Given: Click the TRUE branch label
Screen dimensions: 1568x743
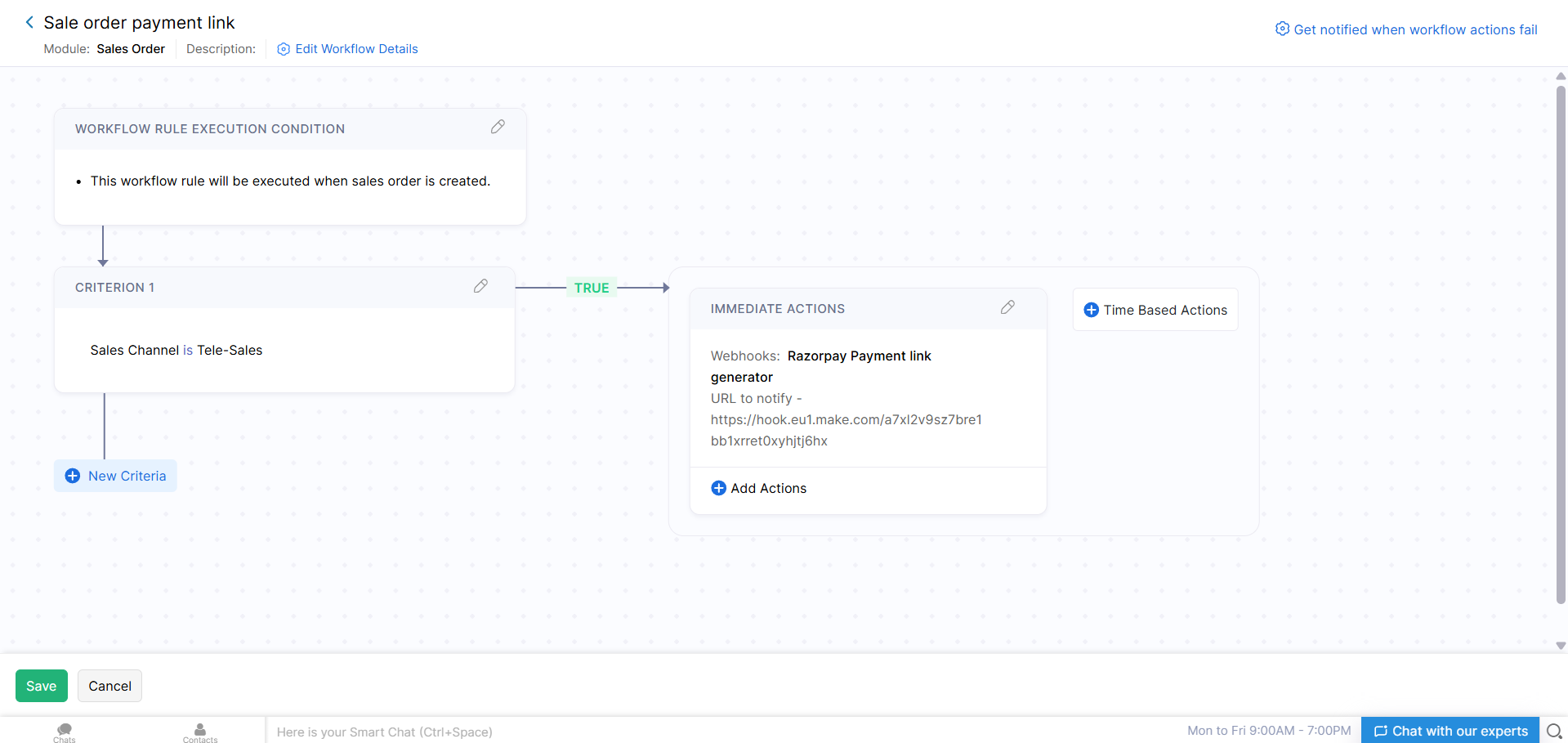Looking at the screenshot, I should (592, 288).
